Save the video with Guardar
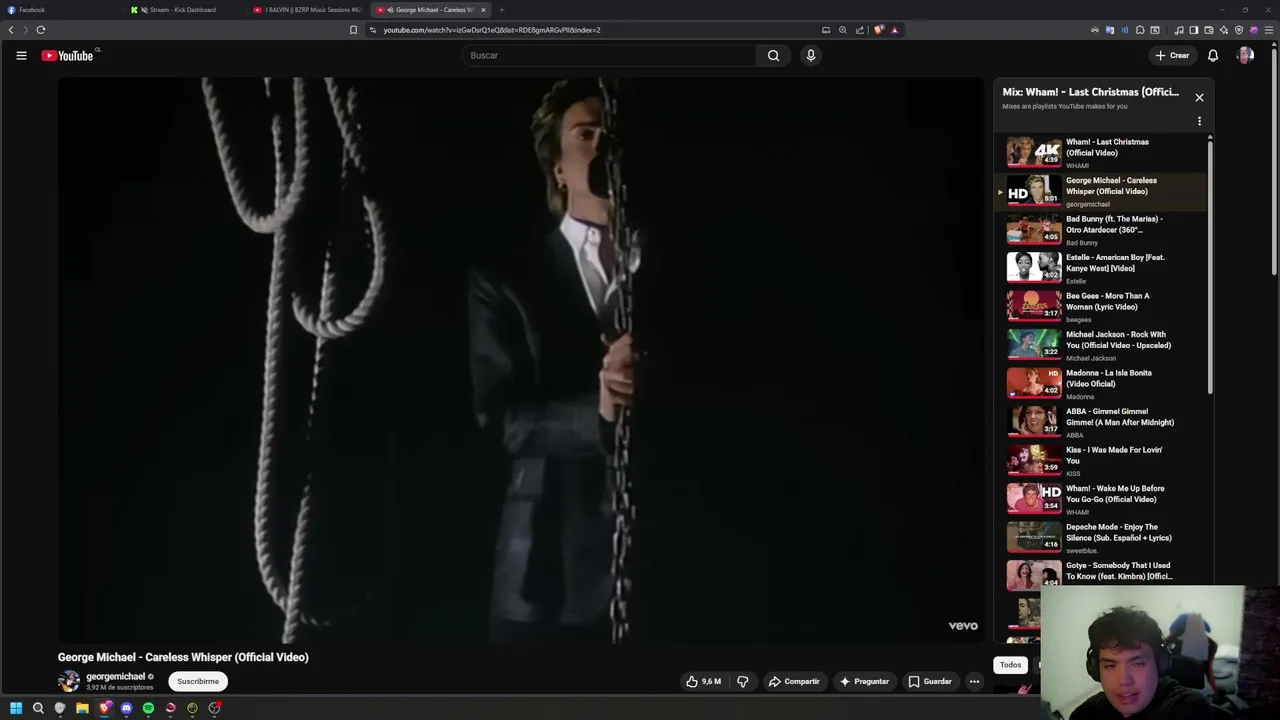 click(x=930, y=682)
